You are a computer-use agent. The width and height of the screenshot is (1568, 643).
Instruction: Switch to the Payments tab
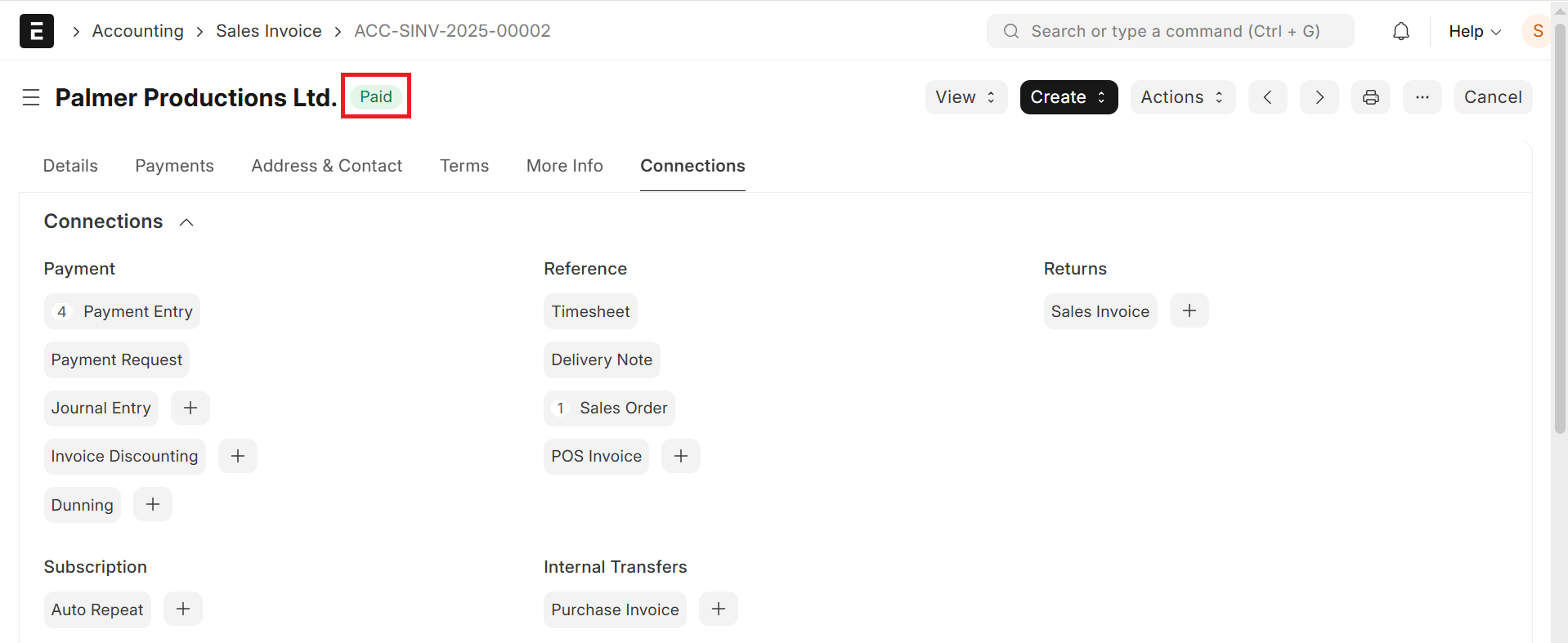tap(174, 166)
